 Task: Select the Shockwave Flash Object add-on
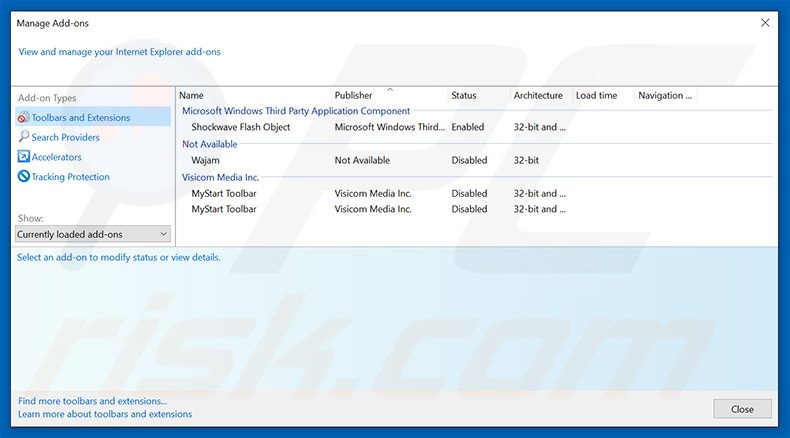point(241,127)
